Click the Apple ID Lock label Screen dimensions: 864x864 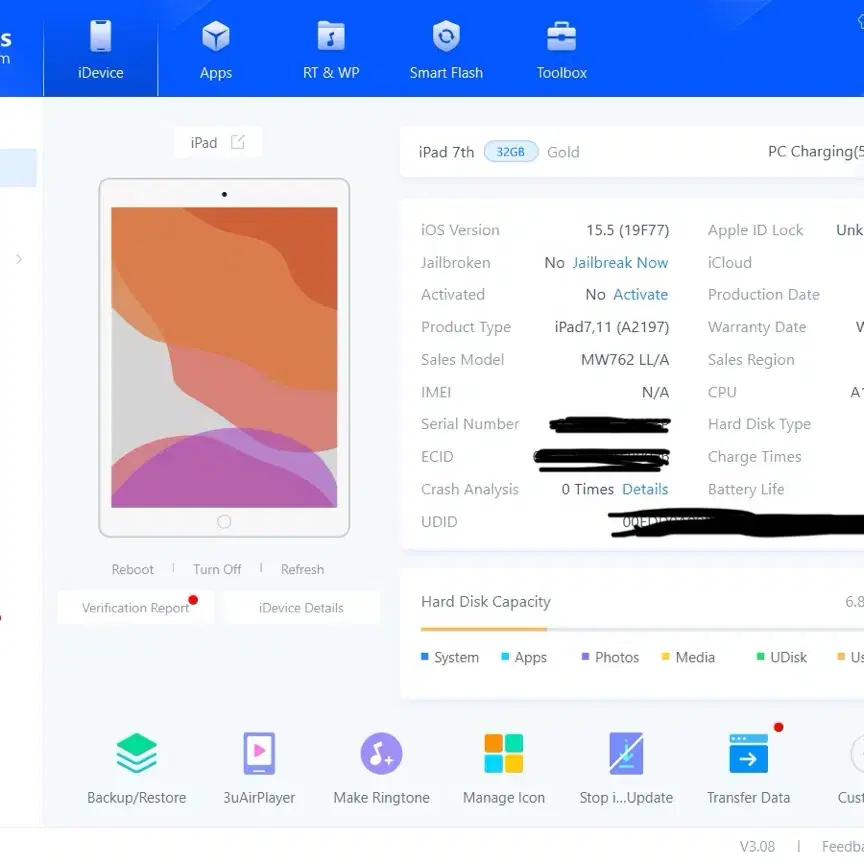[755, 230]
